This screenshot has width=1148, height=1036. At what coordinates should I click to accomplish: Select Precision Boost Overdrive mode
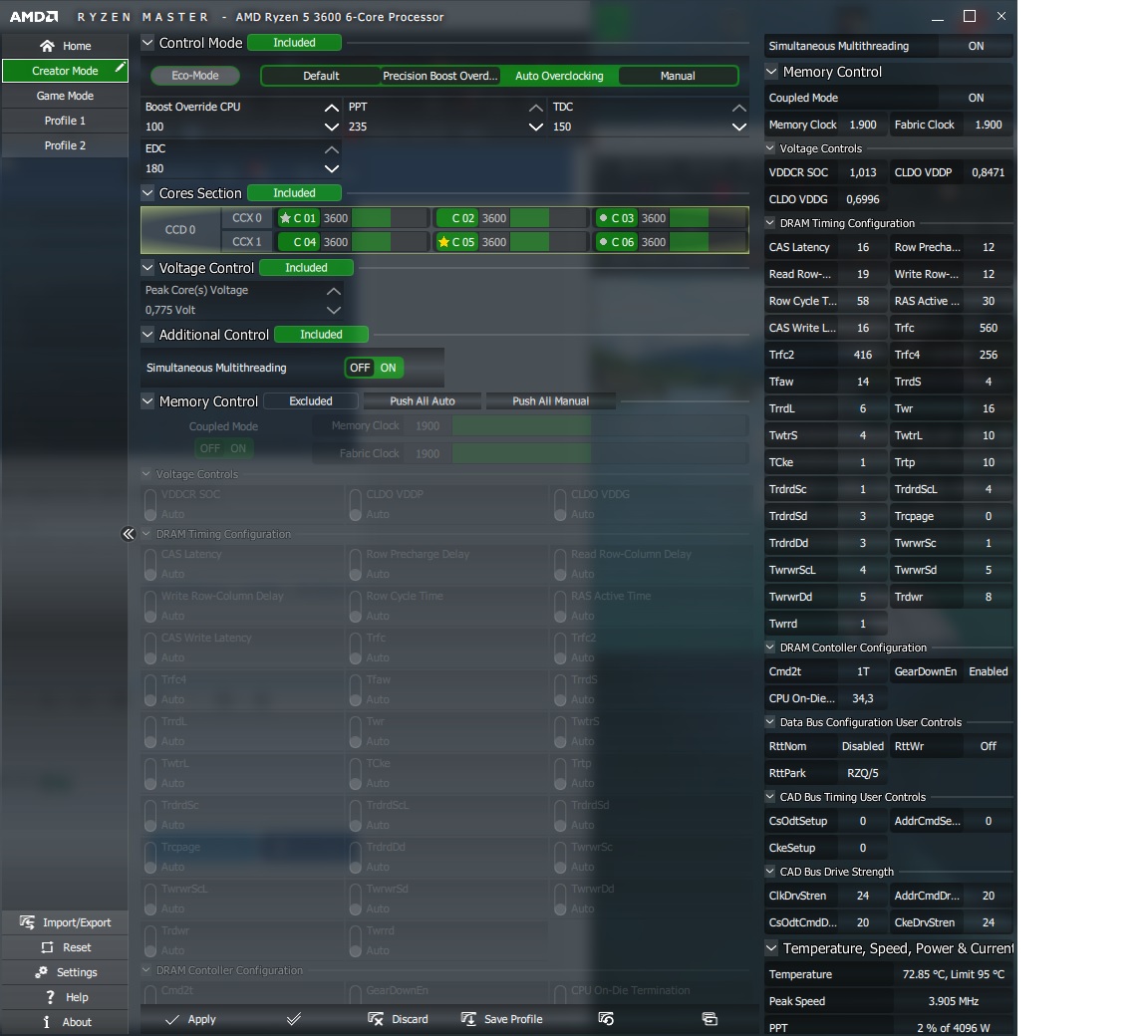pos(440,76)
